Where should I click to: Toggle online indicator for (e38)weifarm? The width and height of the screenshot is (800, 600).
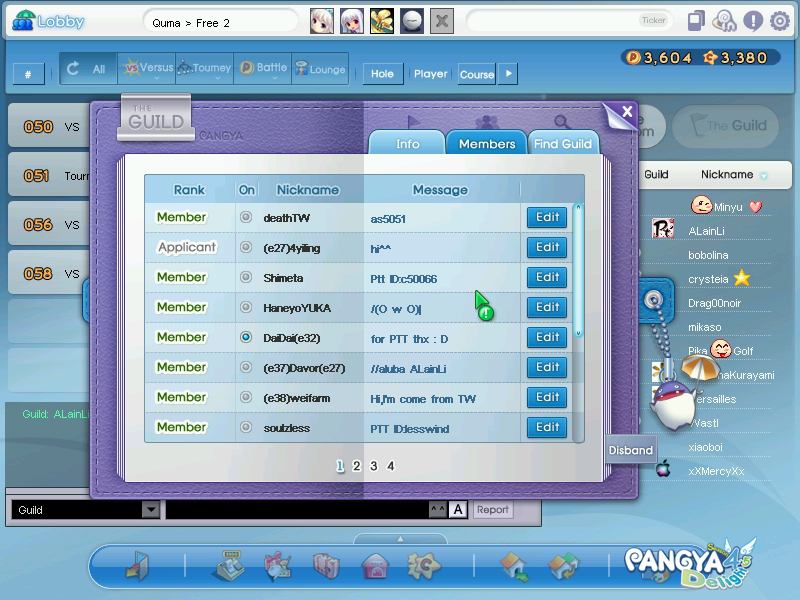[x=246, y=397]
